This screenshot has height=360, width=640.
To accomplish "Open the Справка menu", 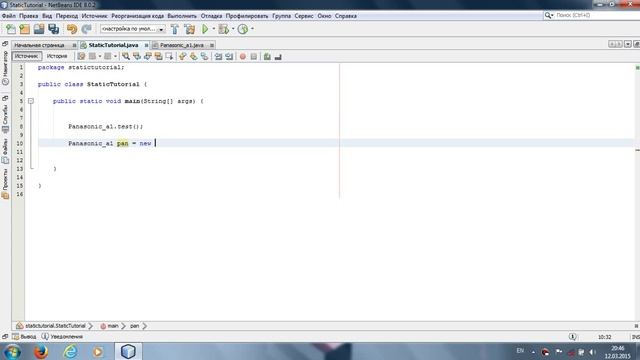I will pyautogui.click(x=346, y=16).
